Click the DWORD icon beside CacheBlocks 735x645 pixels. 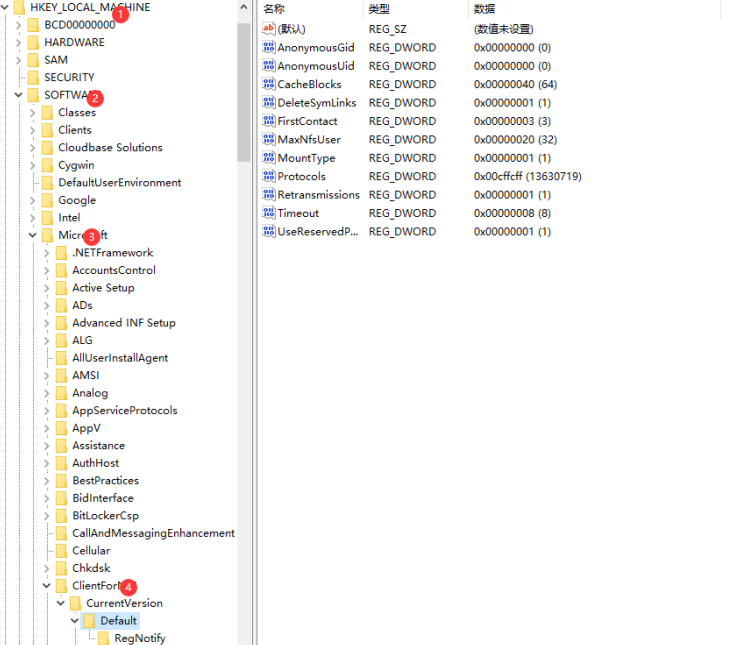point(269,84)
